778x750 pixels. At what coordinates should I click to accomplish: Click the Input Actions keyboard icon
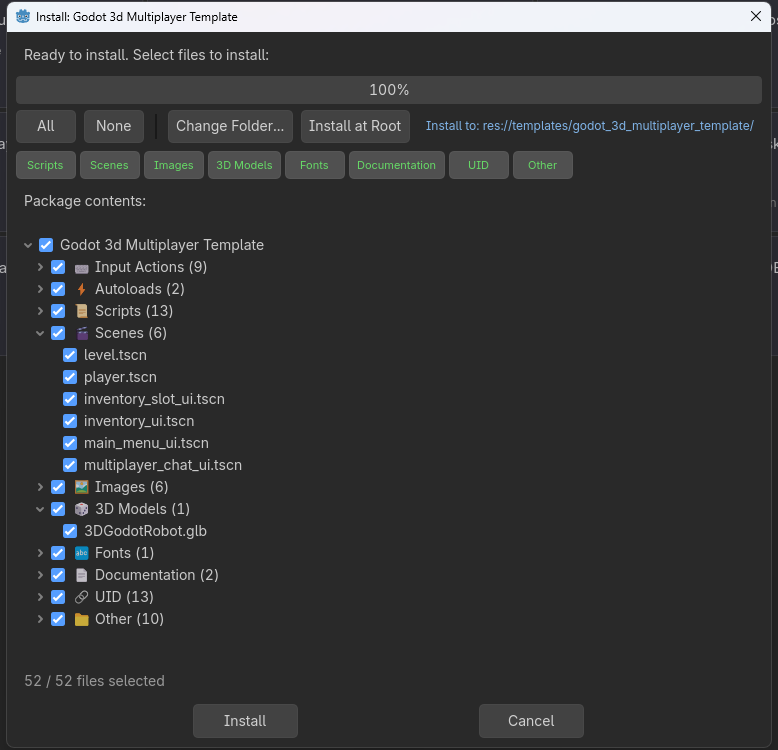(81, 268)
